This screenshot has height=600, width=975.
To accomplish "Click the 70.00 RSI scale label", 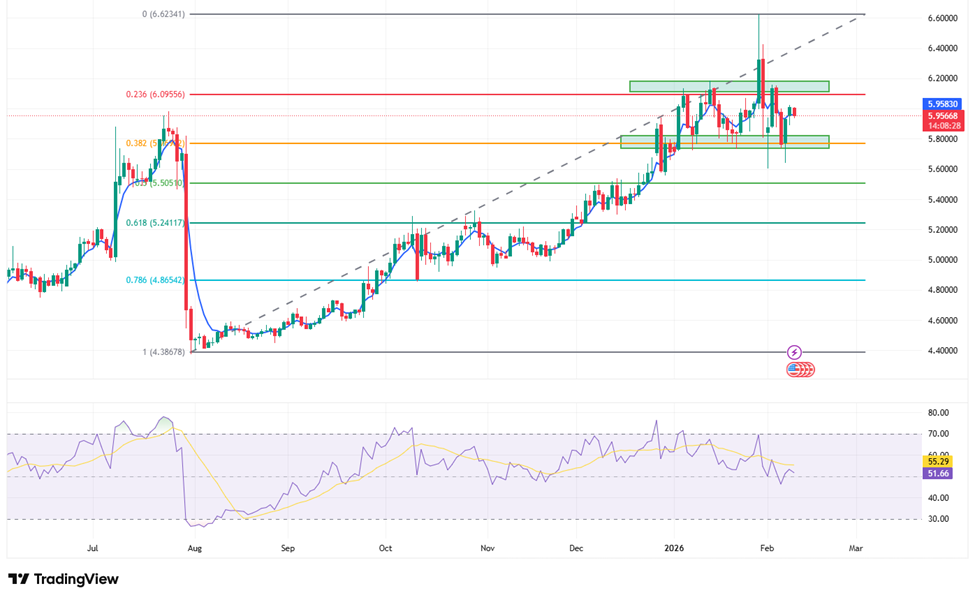I will pos(938,434).
